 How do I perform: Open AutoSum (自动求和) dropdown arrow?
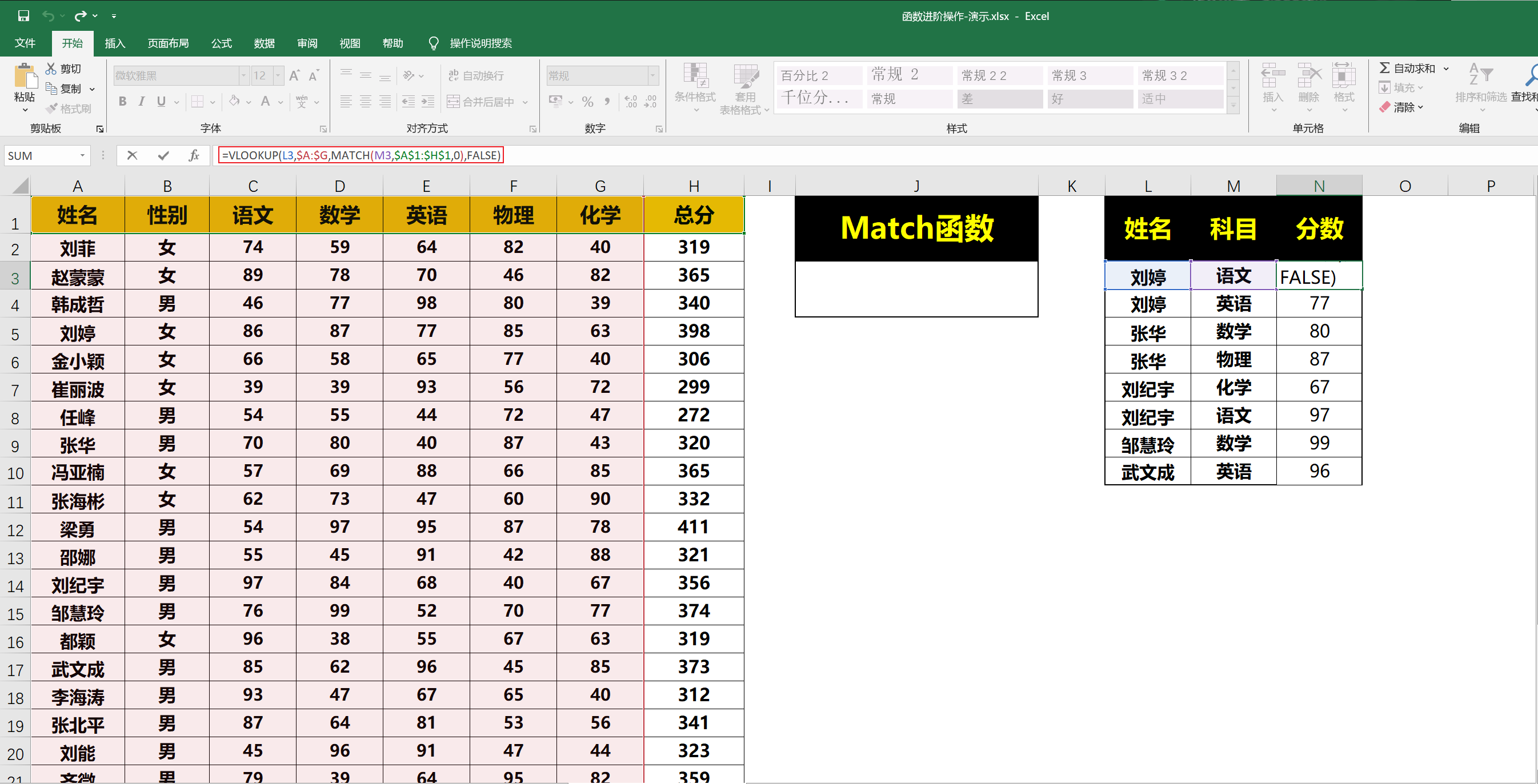[x=1446, y=69]
